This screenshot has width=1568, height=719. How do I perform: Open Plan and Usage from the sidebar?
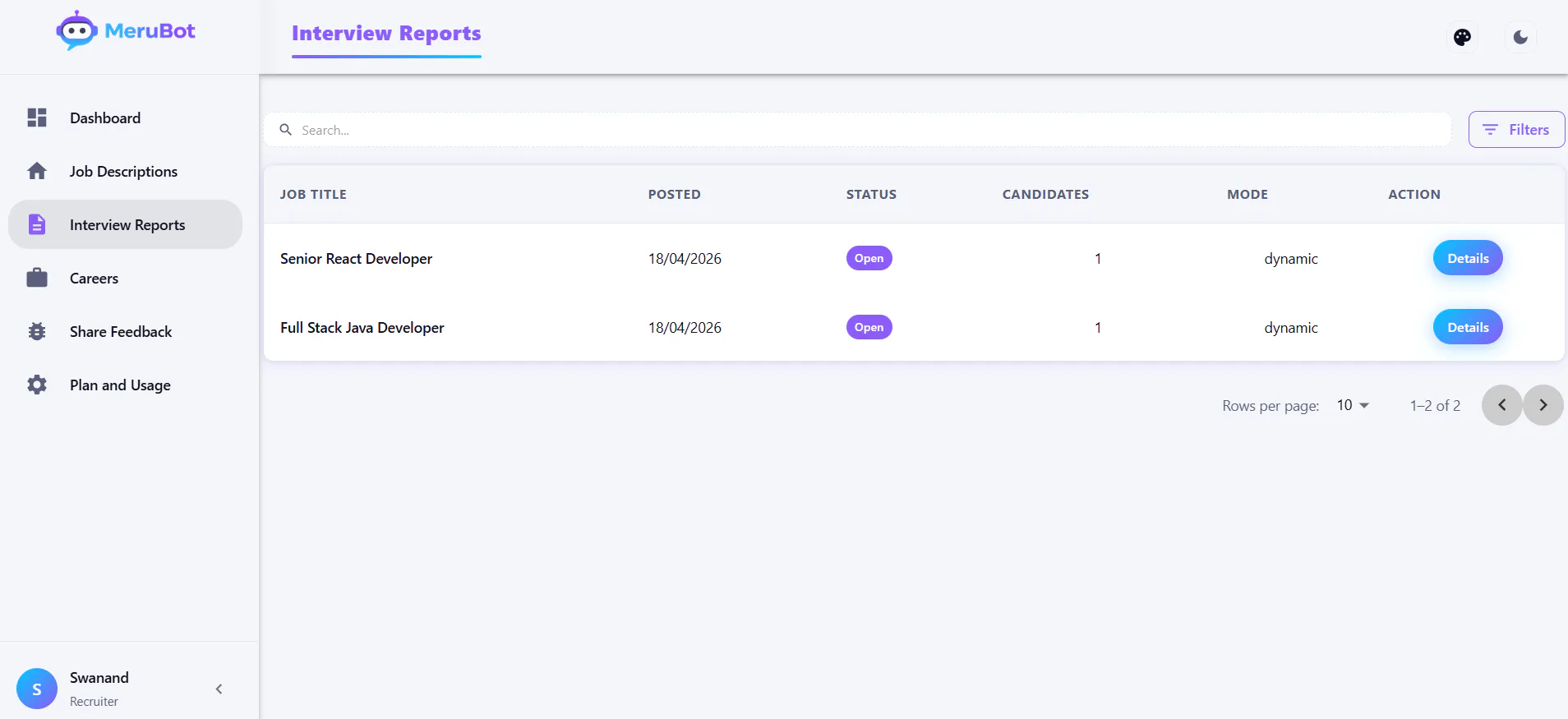pyautogui.click(x=125, y=385)
